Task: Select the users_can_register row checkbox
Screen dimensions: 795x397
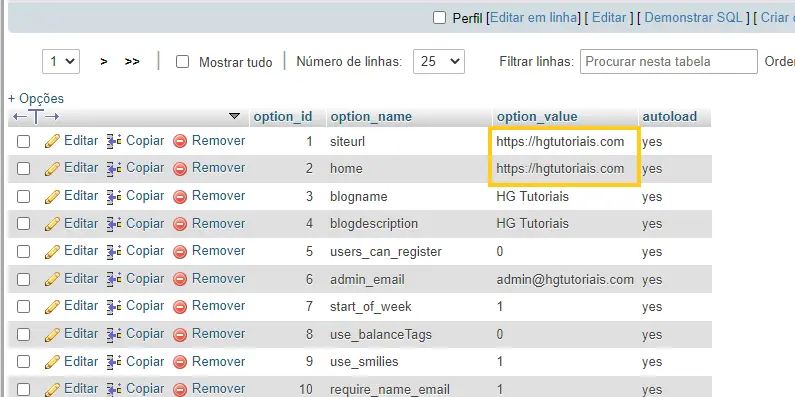Action: [x=23, y=252]
